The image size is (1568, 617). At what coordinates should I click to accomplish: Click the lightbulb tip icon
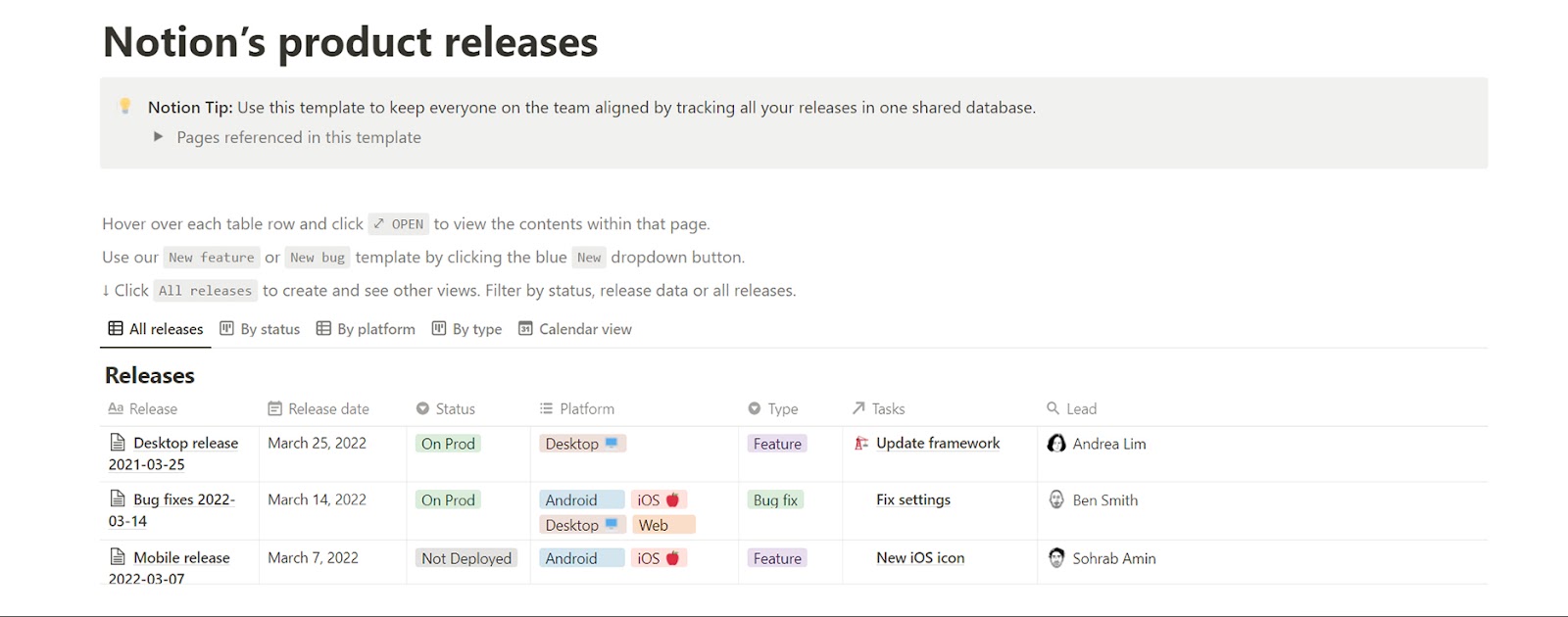(x=125, y=106)
